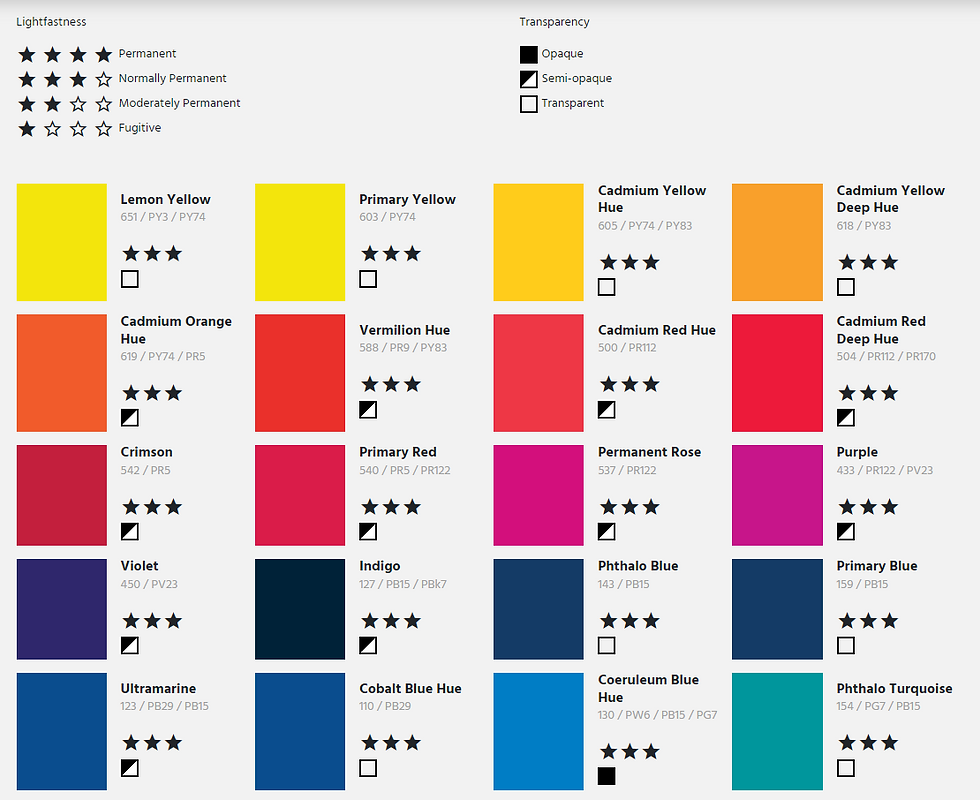Click the Cadmium Red Deep Hue swatch

777,373
